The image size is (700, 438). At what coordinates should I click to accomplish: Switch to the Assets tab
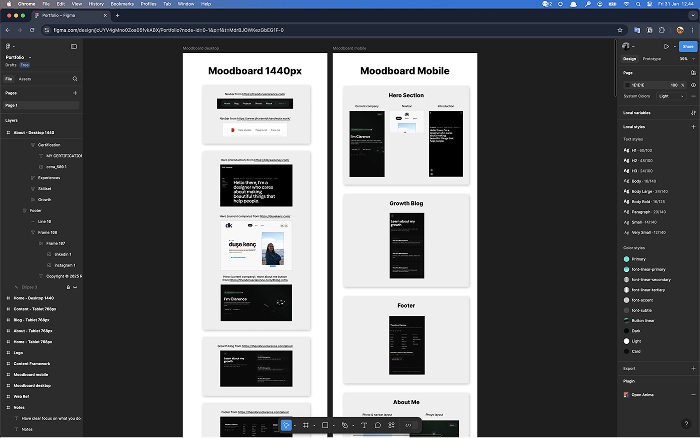[x=24, y=78]
